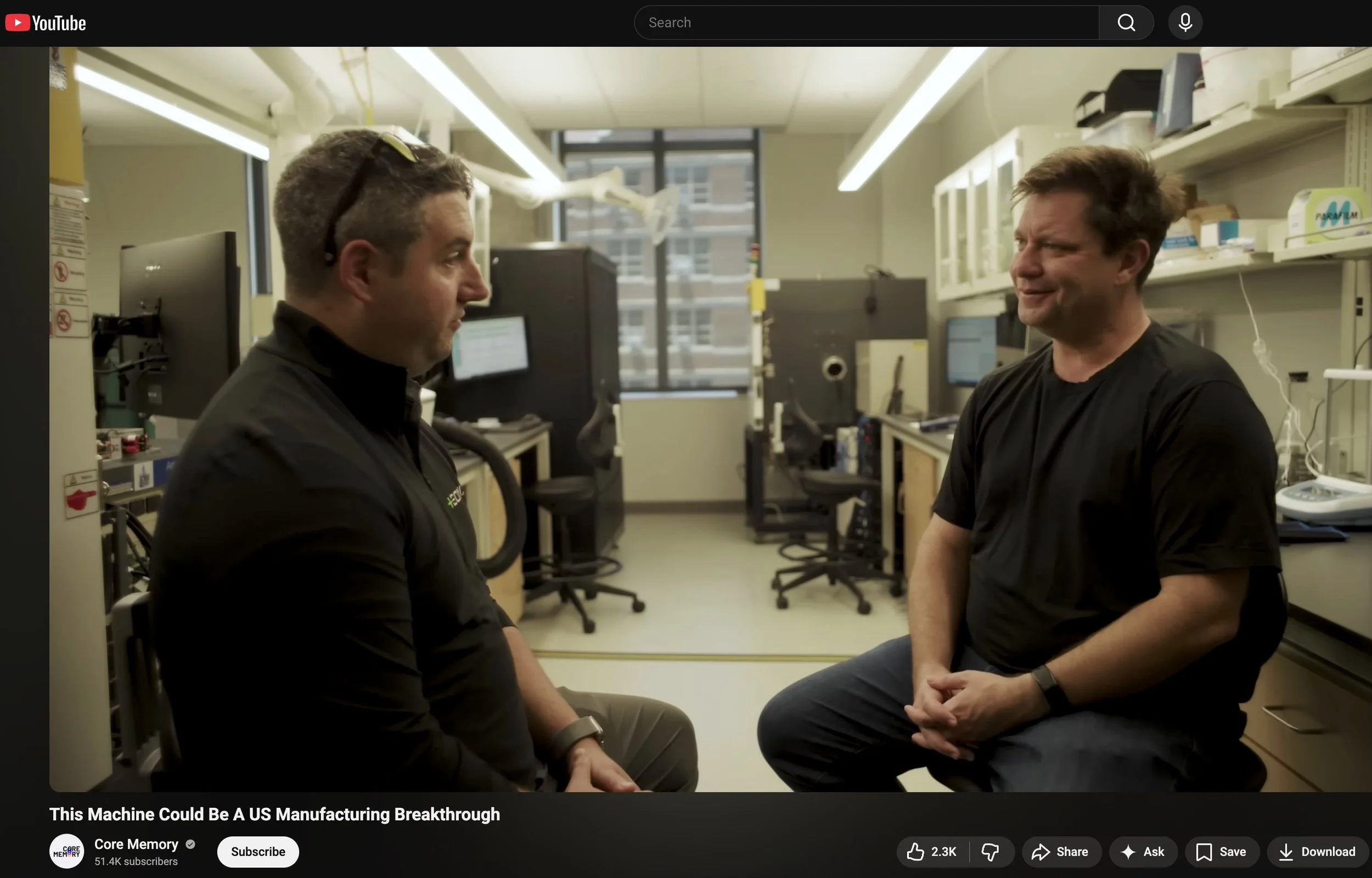Open the Share dialog
This screenshot has height=878, width=1372.
click(1061, 852)
